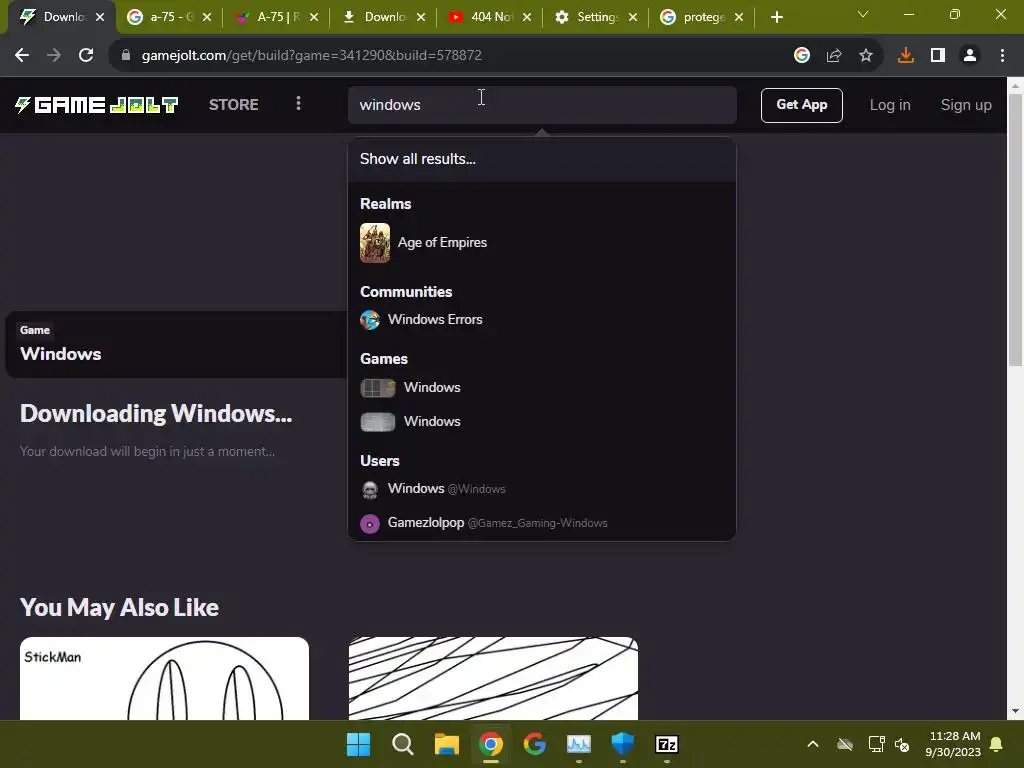Click the Log in link
The width and height of the screenshot is (1024, 768).
[x=889, y=105]
